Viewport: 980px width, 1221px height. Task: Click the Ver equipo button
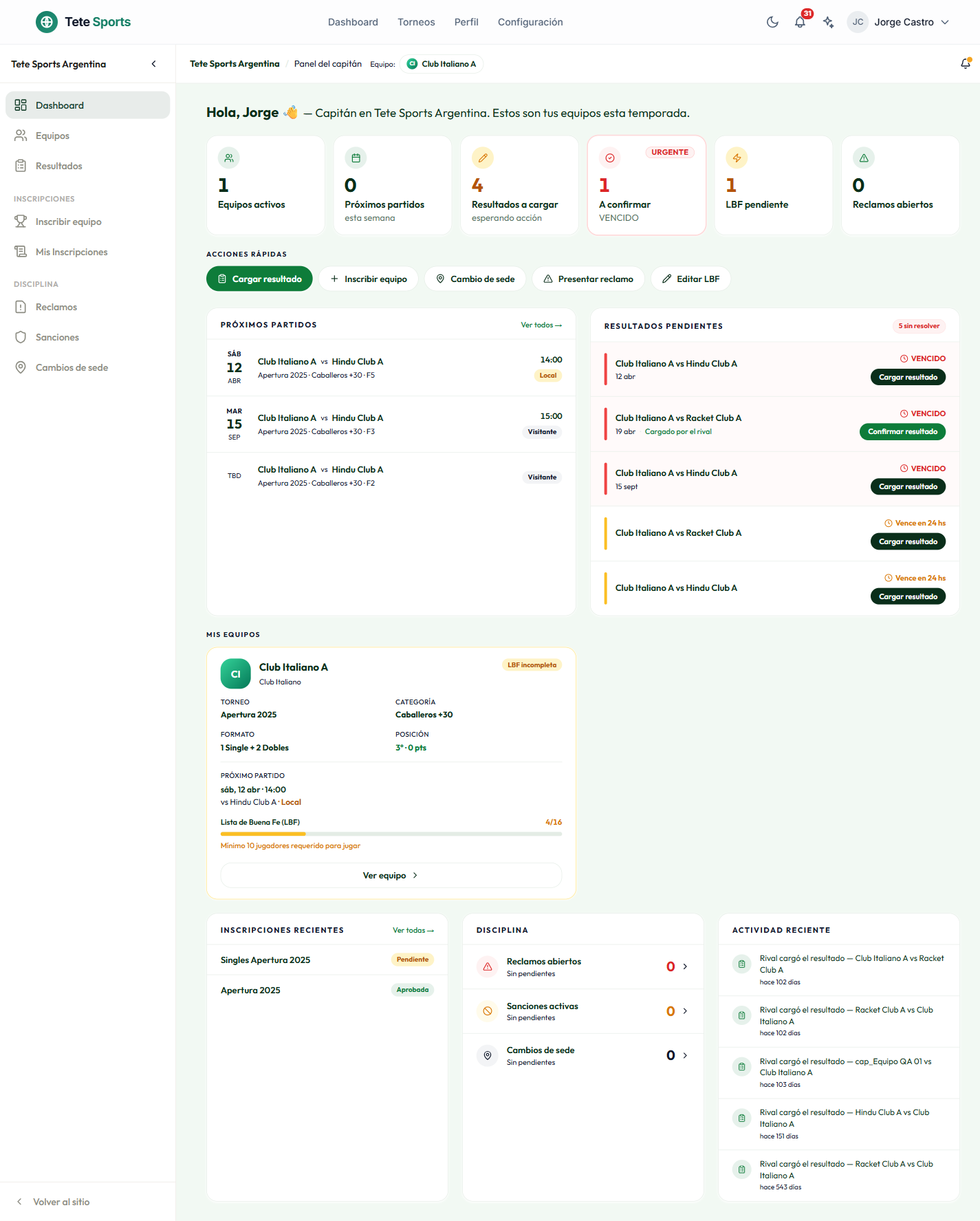coord(391,875)
